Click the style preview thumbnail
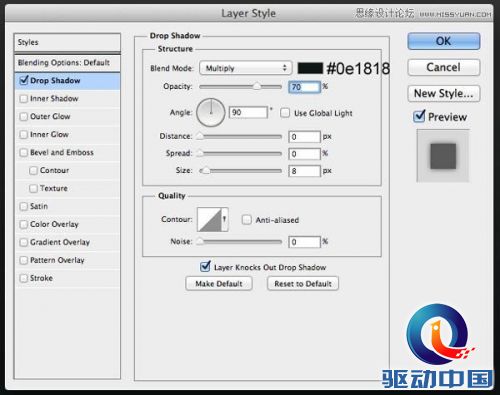500x395 pixels. click(443, 156)
